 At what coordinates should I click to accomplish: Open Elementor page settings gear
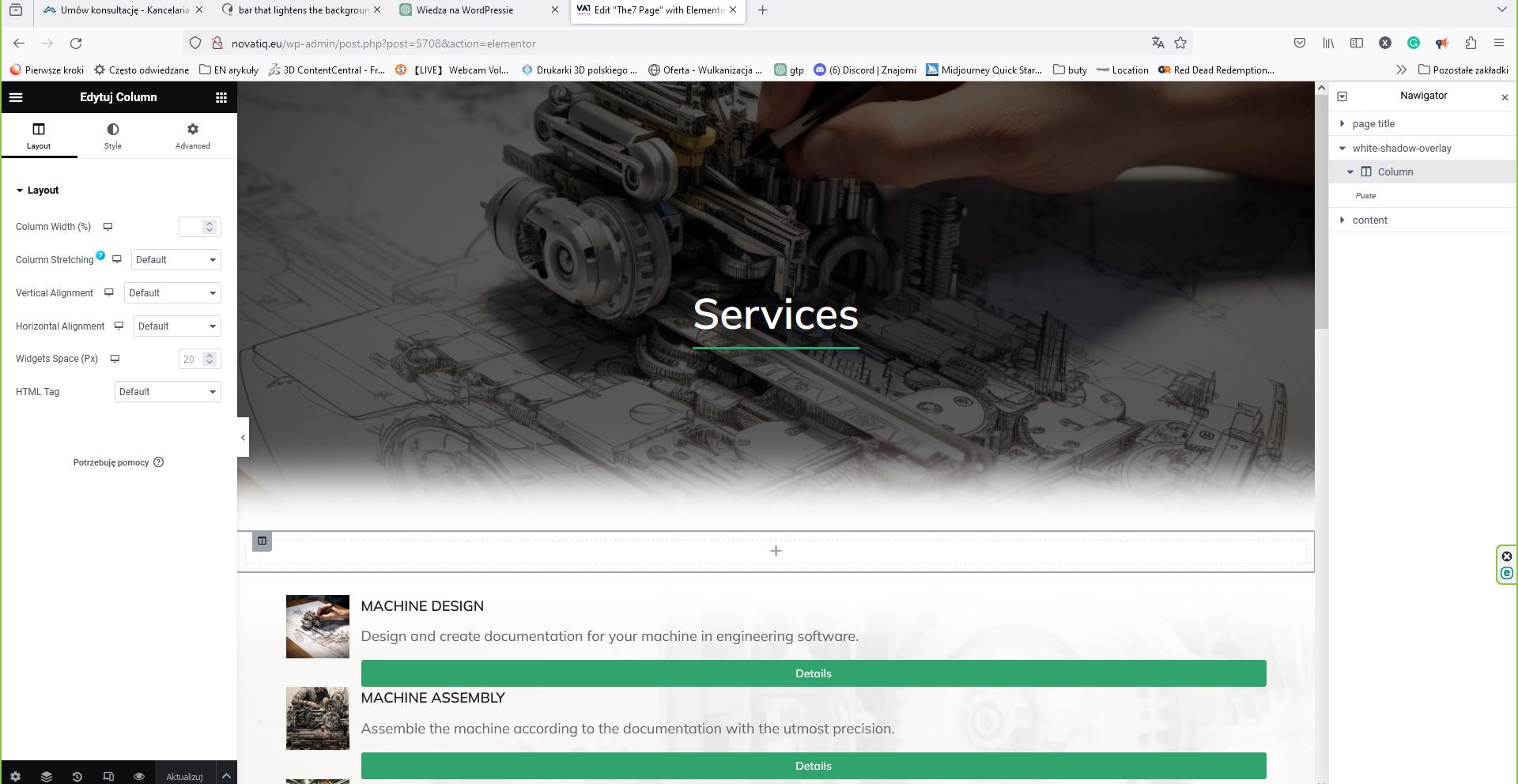pos(16,776)
